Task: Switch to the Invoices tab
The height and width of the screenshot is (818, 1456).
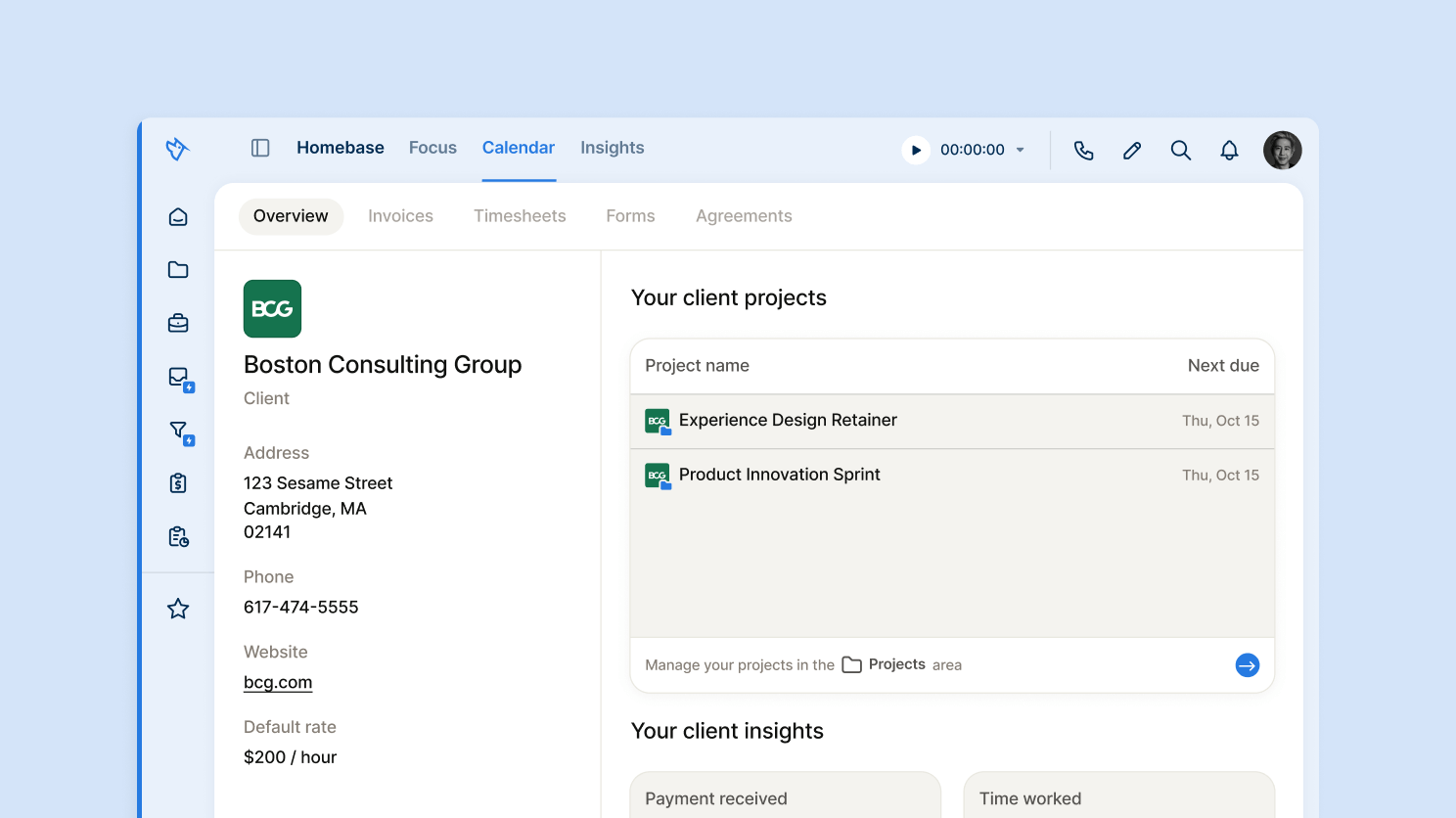Action: point(400,216)
